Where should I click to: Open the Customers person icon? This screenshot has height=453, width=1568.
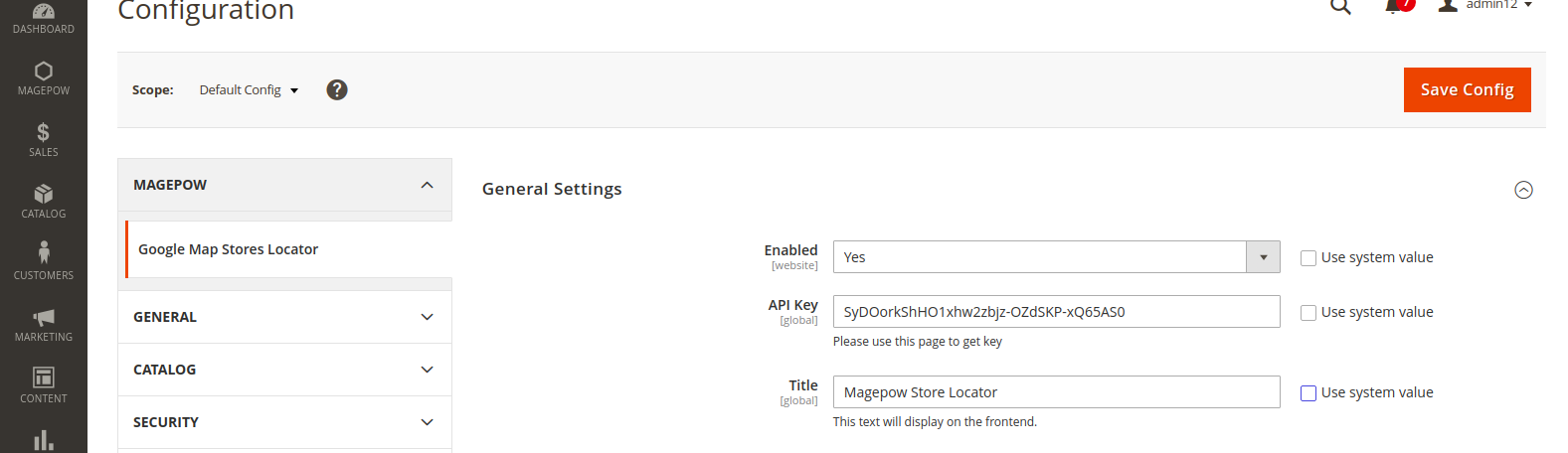pyautogui.click(x=43, y=253)
